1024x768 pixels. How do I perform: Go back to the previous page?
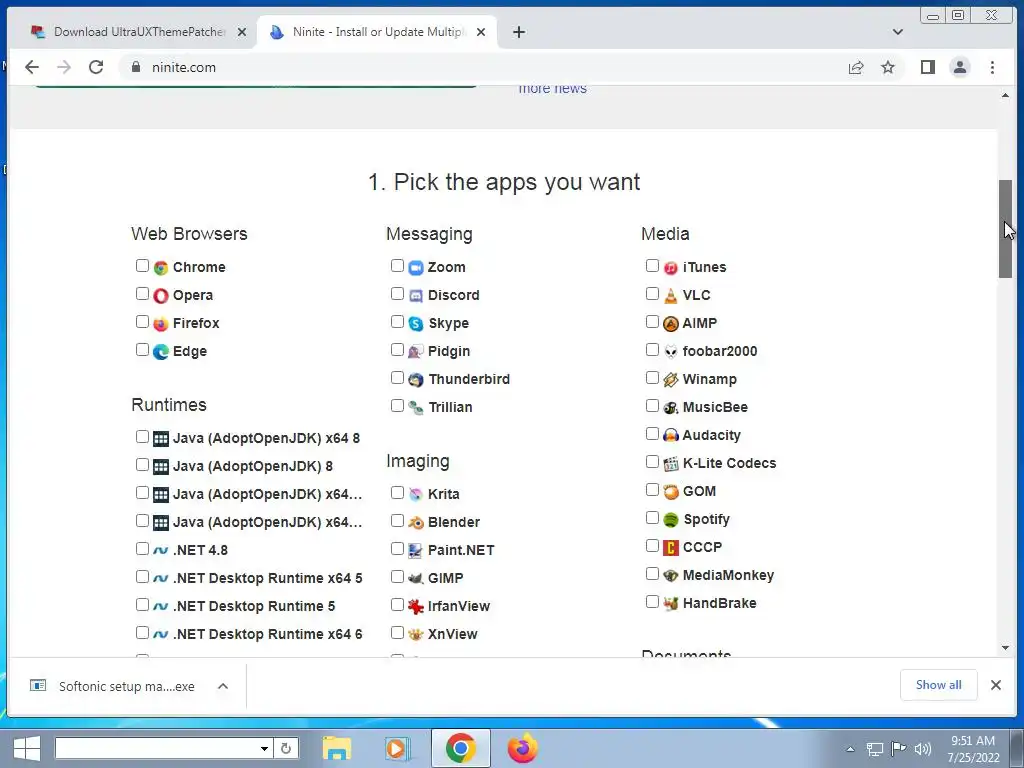(32, 67)
